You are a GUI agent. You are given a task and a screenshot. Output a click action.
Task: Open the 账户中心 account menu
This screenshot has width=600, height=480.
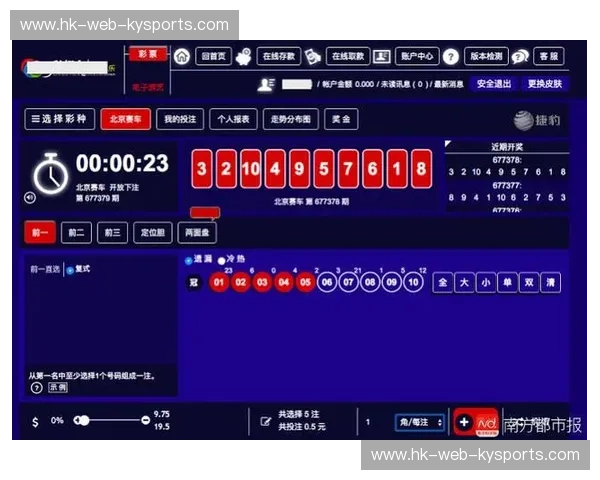point(415,56)
